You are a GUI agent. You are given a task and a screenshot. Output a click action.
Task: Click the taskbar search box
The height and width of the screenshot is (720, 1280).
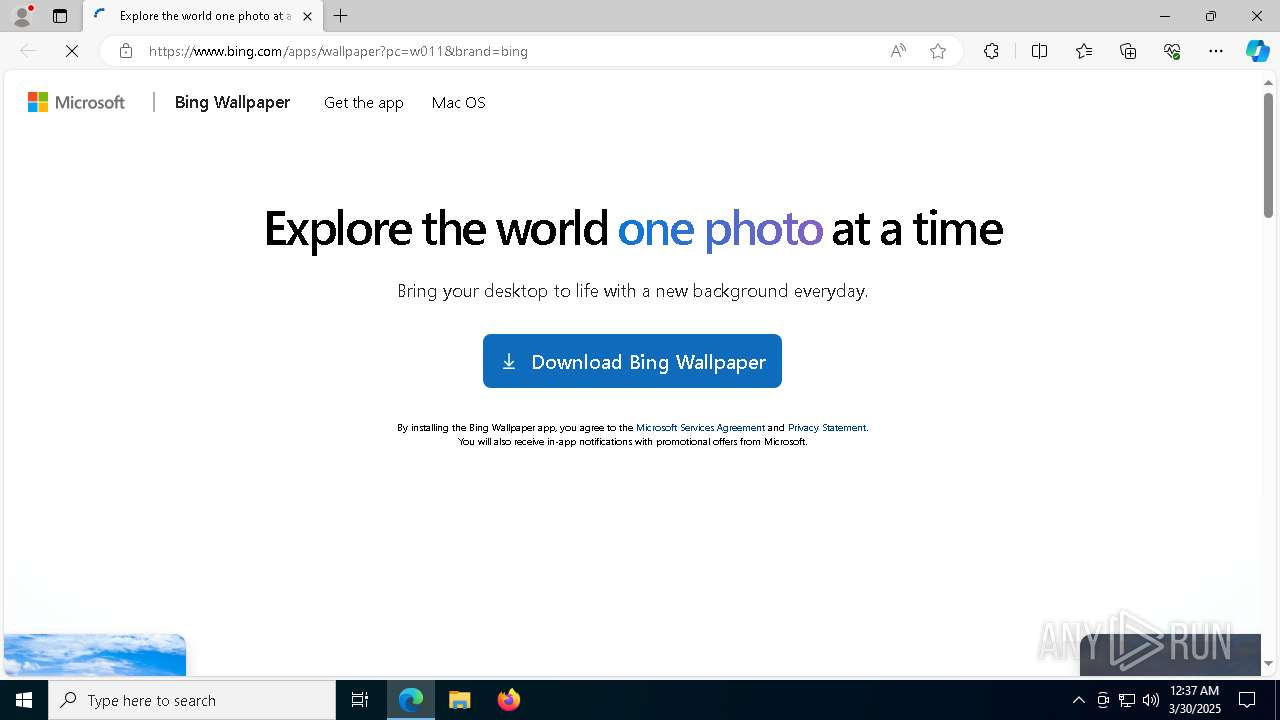point(192,700)
